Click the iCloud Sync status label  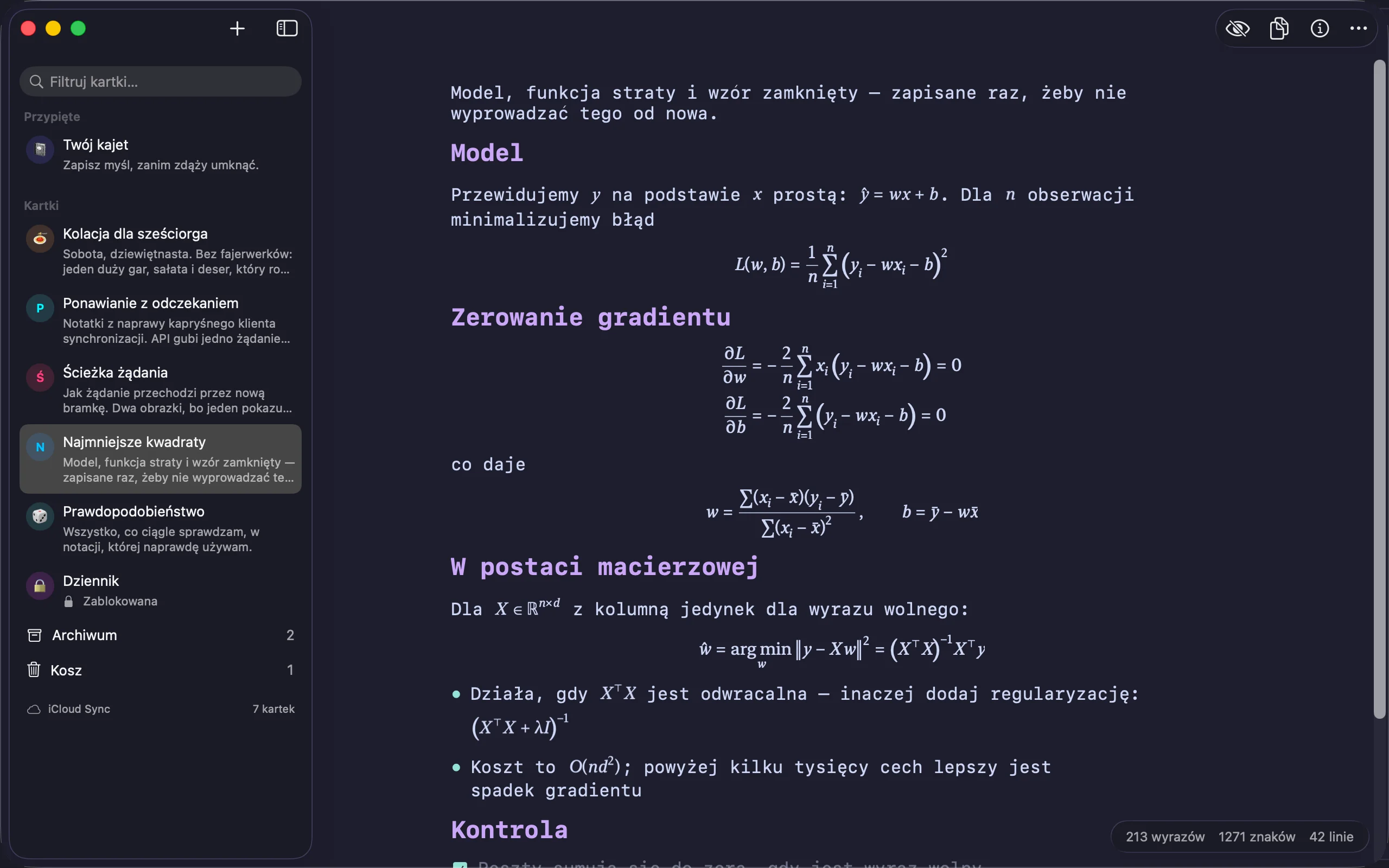pos(79,709)
